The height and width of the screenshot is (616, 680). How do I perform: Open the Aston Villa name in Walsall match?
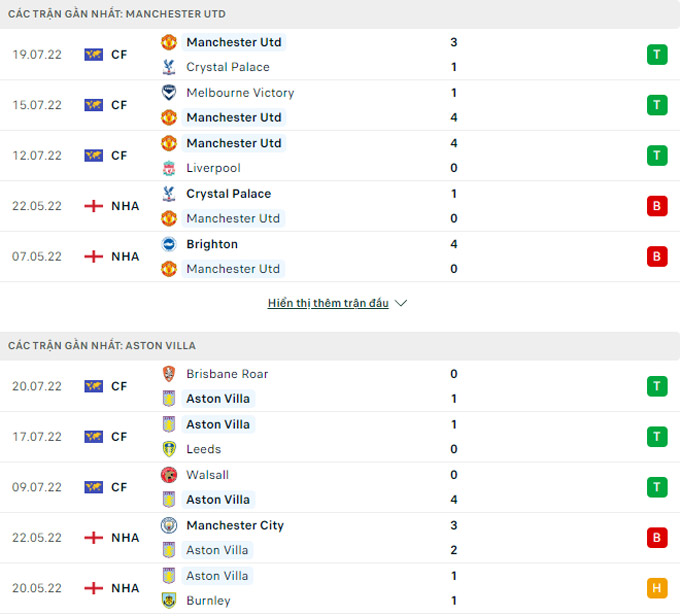(x=218, y=500)
